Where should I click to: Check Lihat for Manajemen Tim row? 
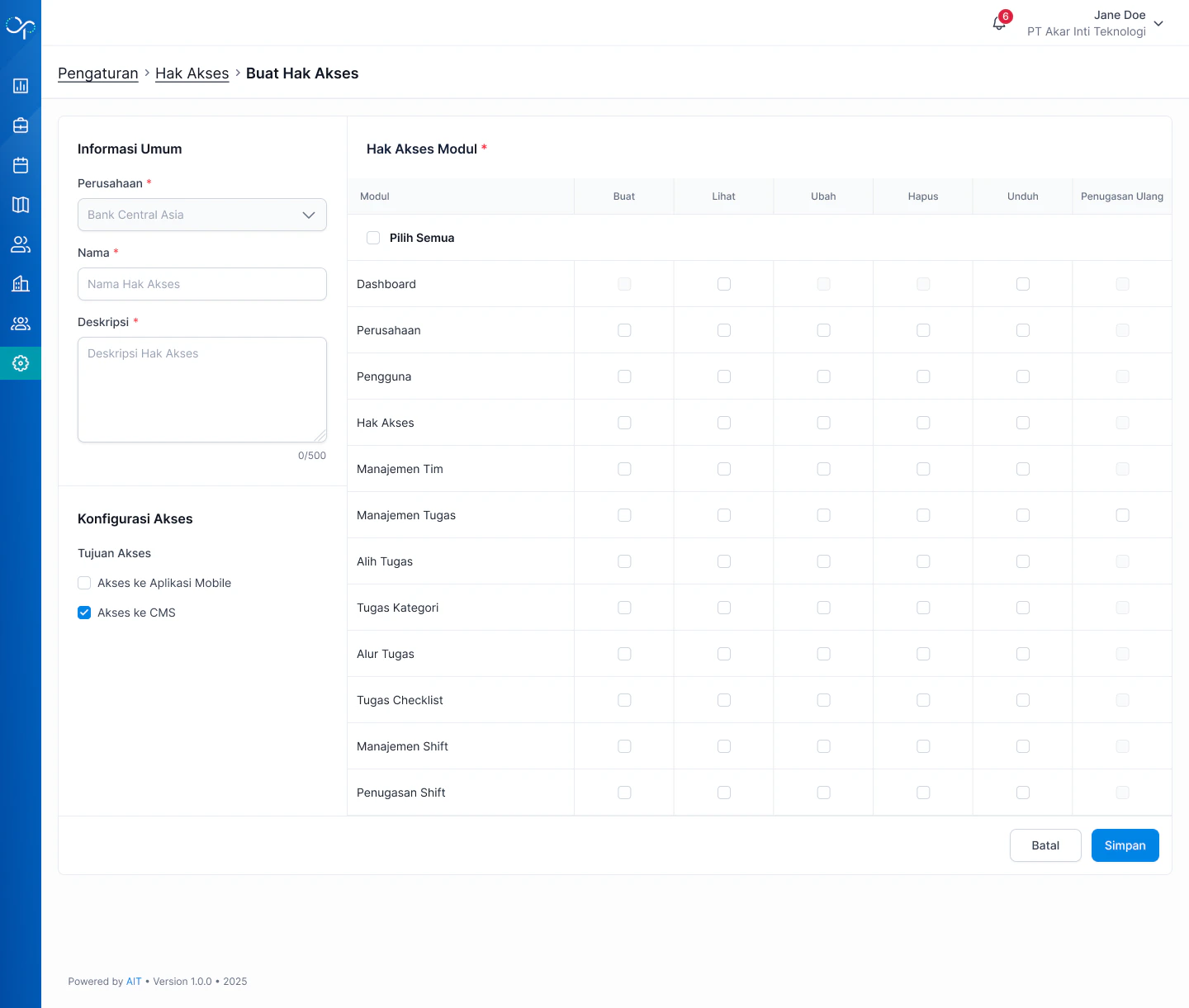coord(724,469)
